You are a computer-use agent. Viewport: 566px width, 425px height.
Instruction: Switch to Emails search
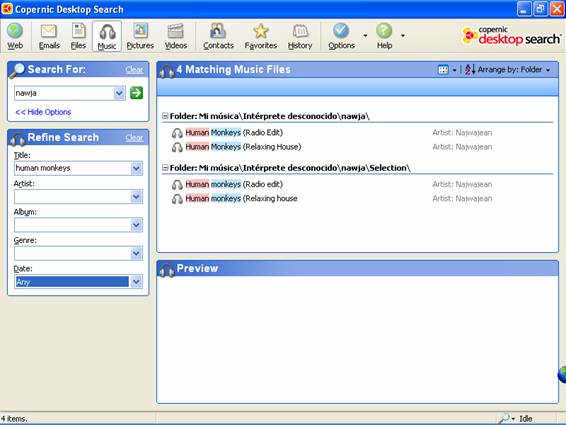point(49,36)
